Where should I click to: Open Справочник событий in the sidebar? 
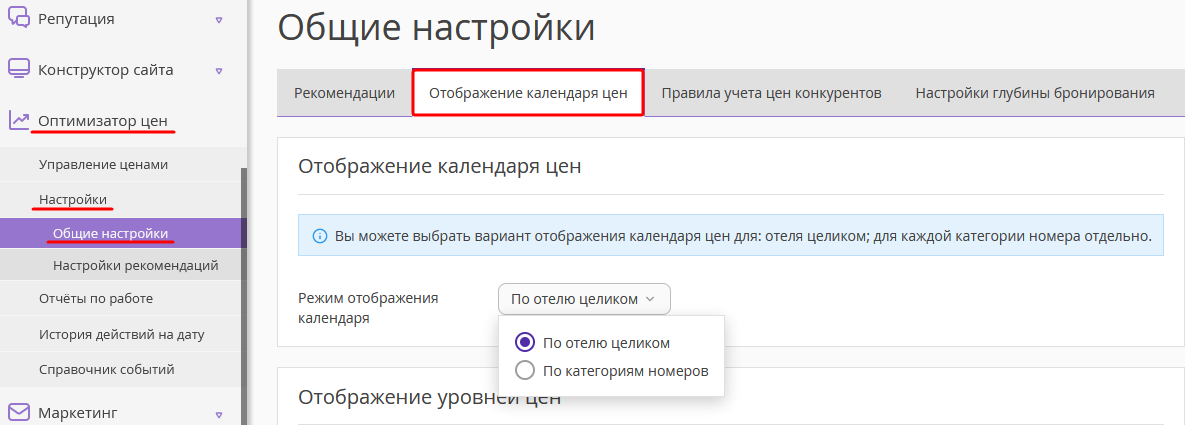tap(107, 369)
